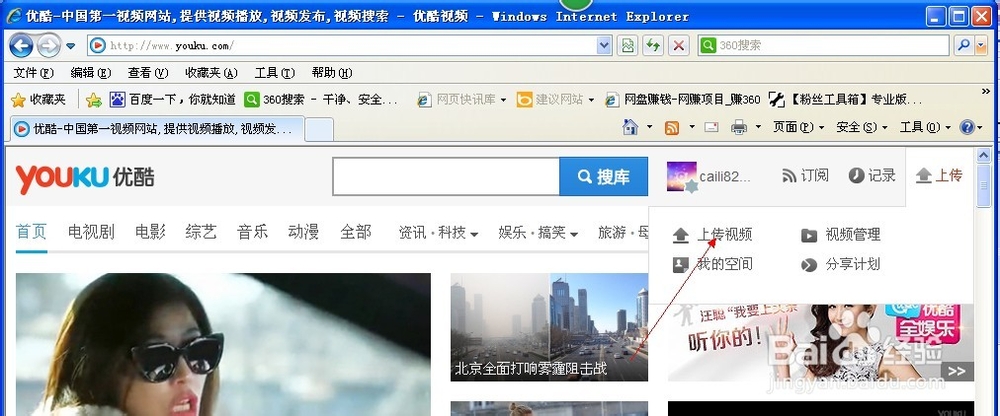Viewport: 1000px width, 416px height.
Task: Go to the 综艺 navigation tab
Action: tap(202, 232)
